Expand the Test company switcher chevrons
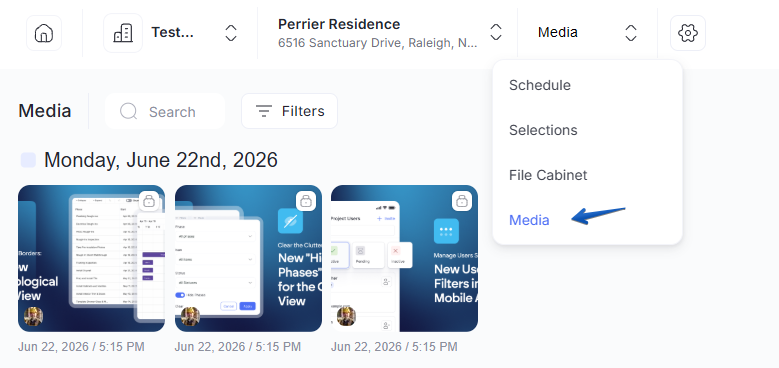Screen dimensions: 779x368 (231, 33)
